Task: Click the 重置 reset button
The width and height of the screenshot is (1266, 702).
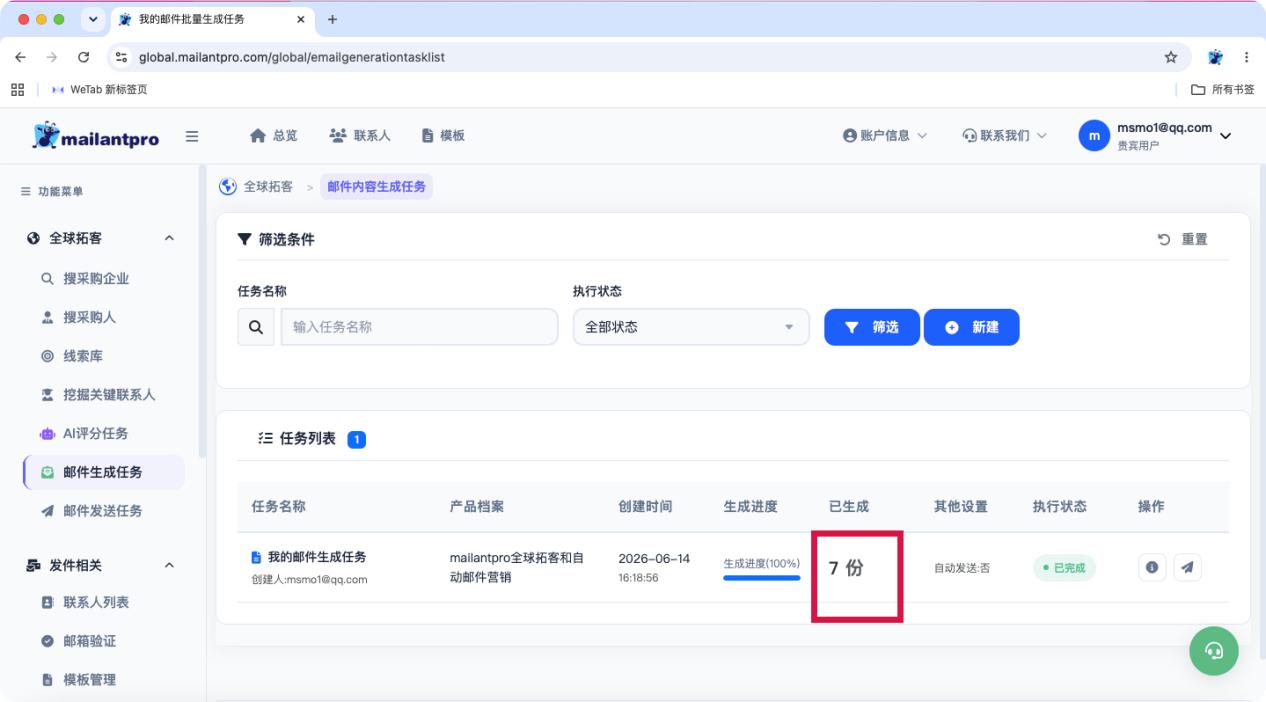Action: 1182,239
